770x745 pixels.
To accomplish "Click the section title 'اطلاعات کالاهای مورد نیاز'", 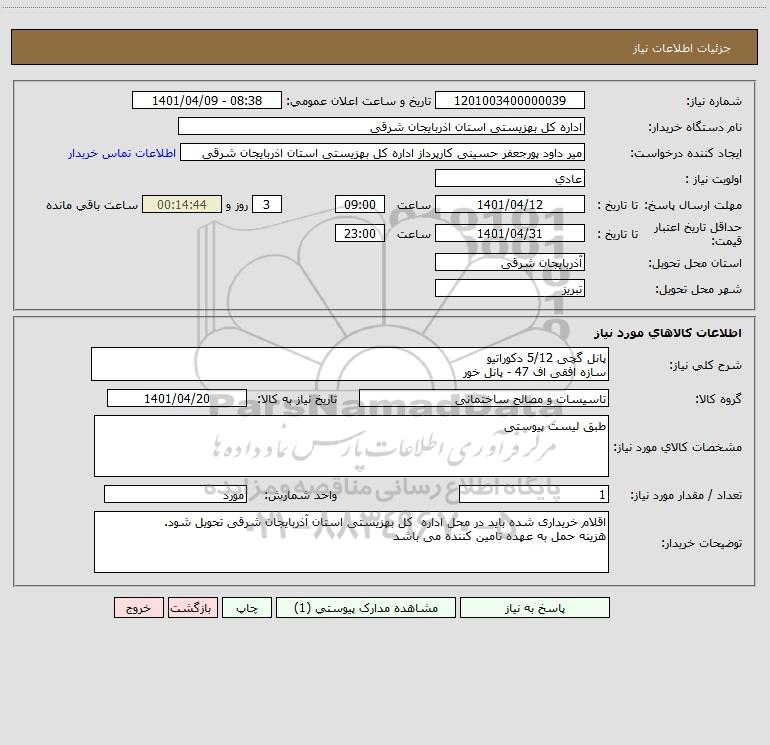I will click(x=667, y=333).
